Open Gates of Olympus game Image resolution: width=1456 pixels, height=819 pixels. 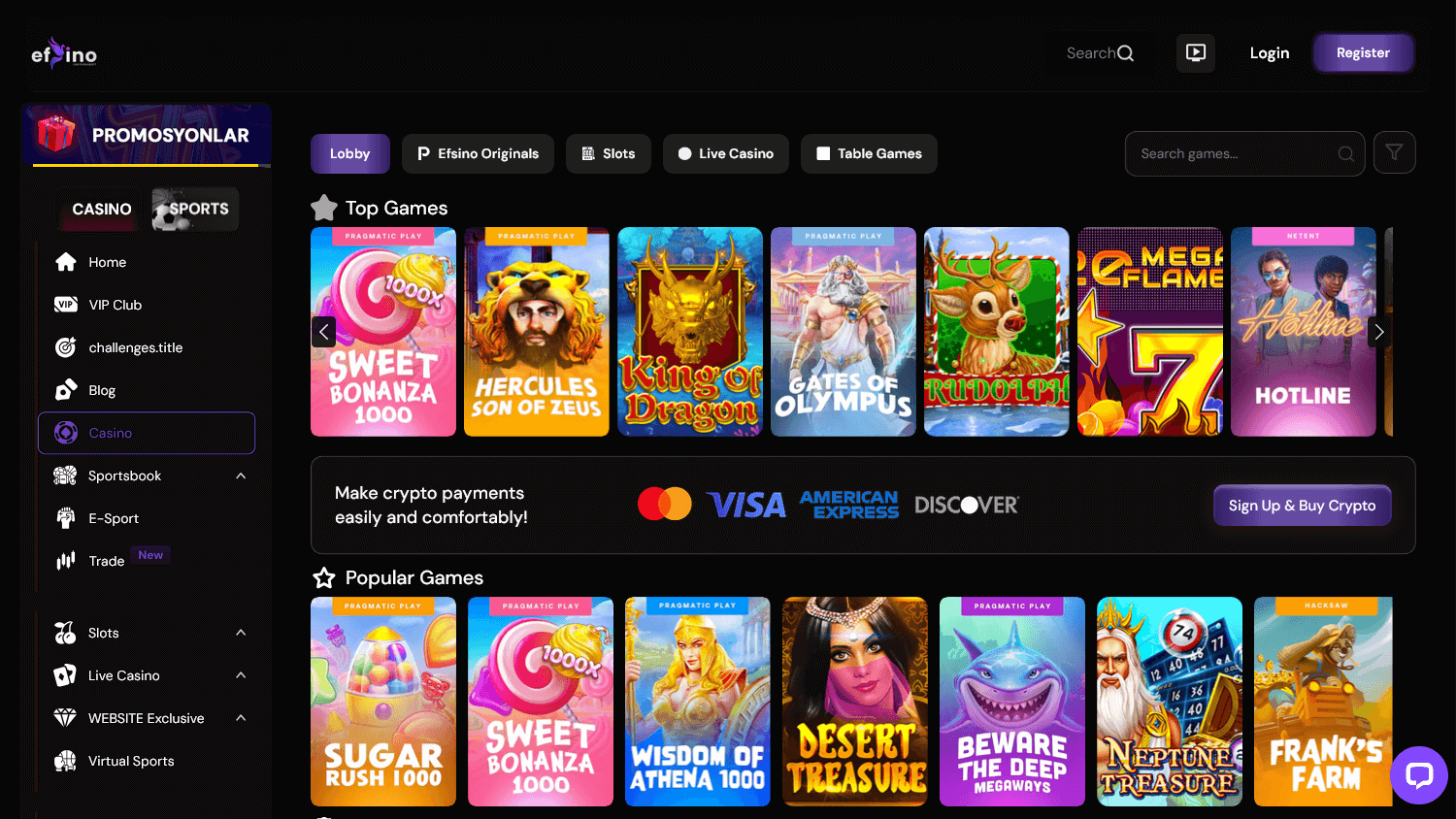(844, 332)
